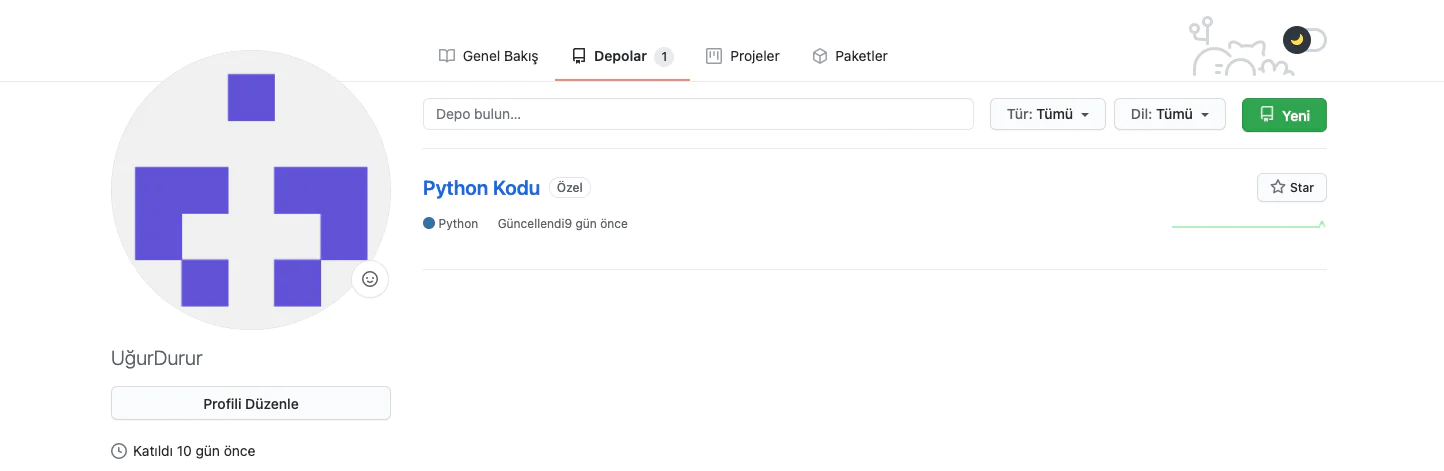Star the Python Kodu repository
1444x471 pixels.
1291,187
